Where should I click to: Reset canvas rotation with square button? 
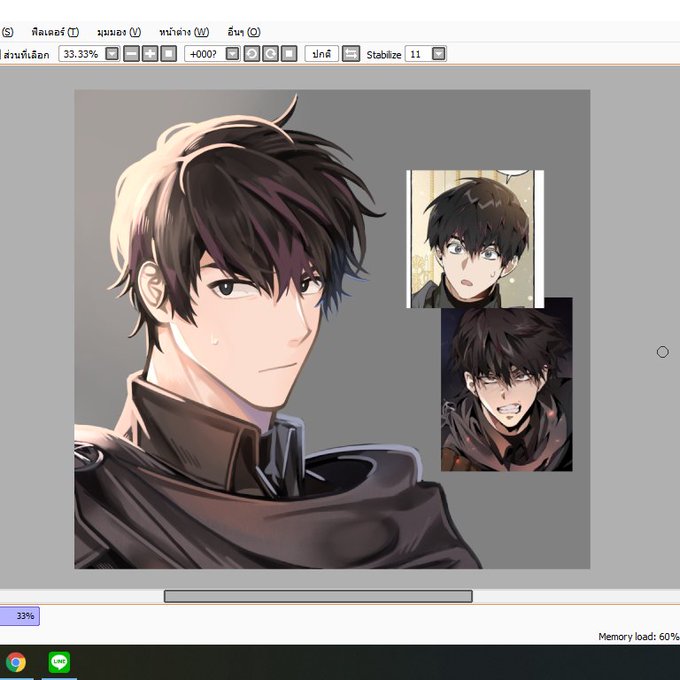click(x=289, y=54)
